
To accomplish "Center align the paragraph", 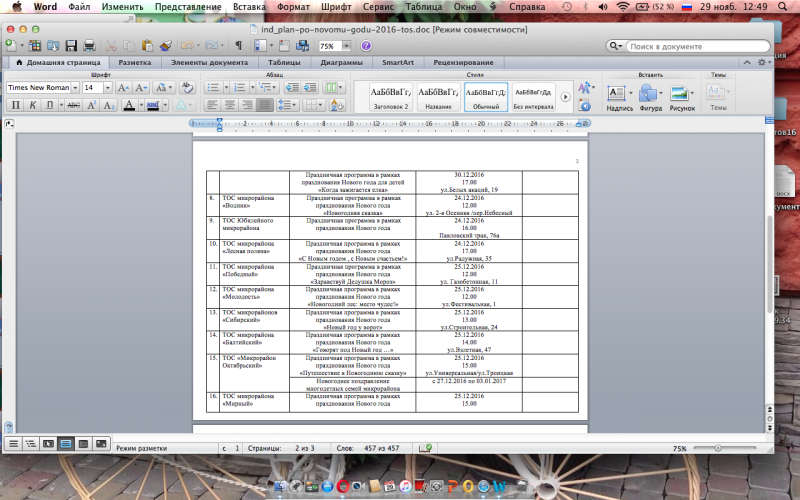I will tap(229, 105).
